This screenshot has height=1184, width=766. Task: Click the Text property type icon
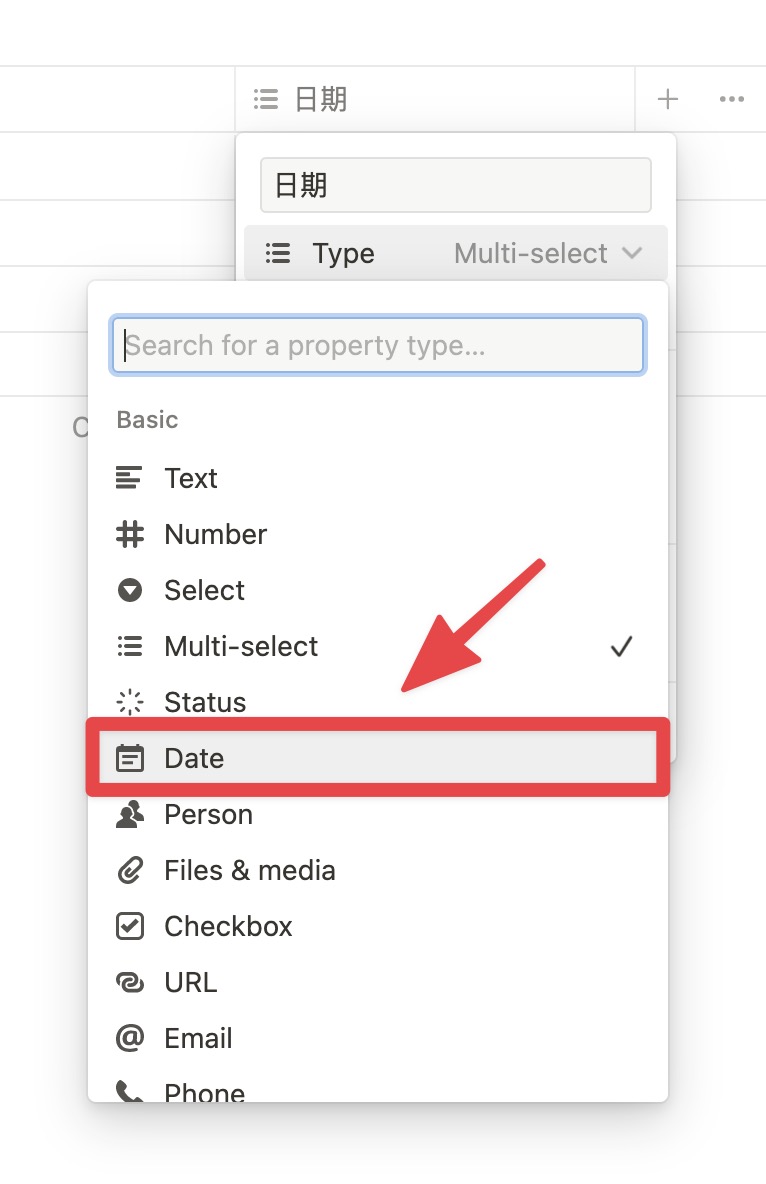pos(129,478)
